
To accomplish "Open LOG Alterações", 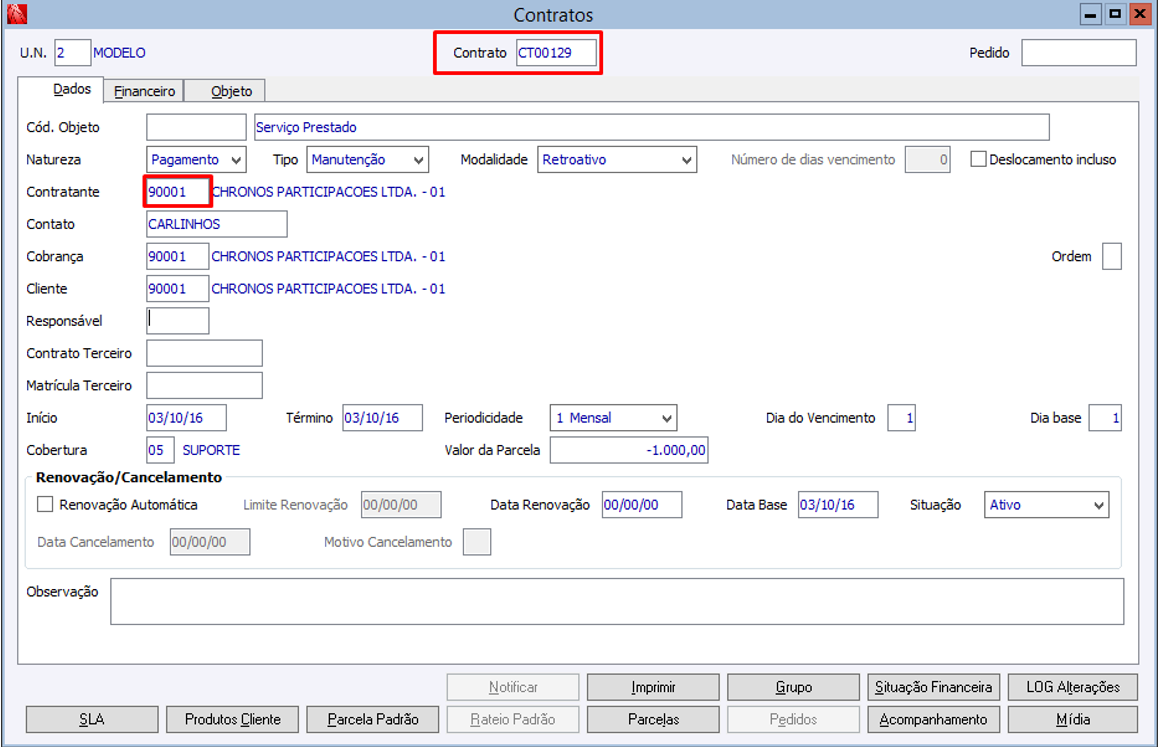I will click(1073, 687).
